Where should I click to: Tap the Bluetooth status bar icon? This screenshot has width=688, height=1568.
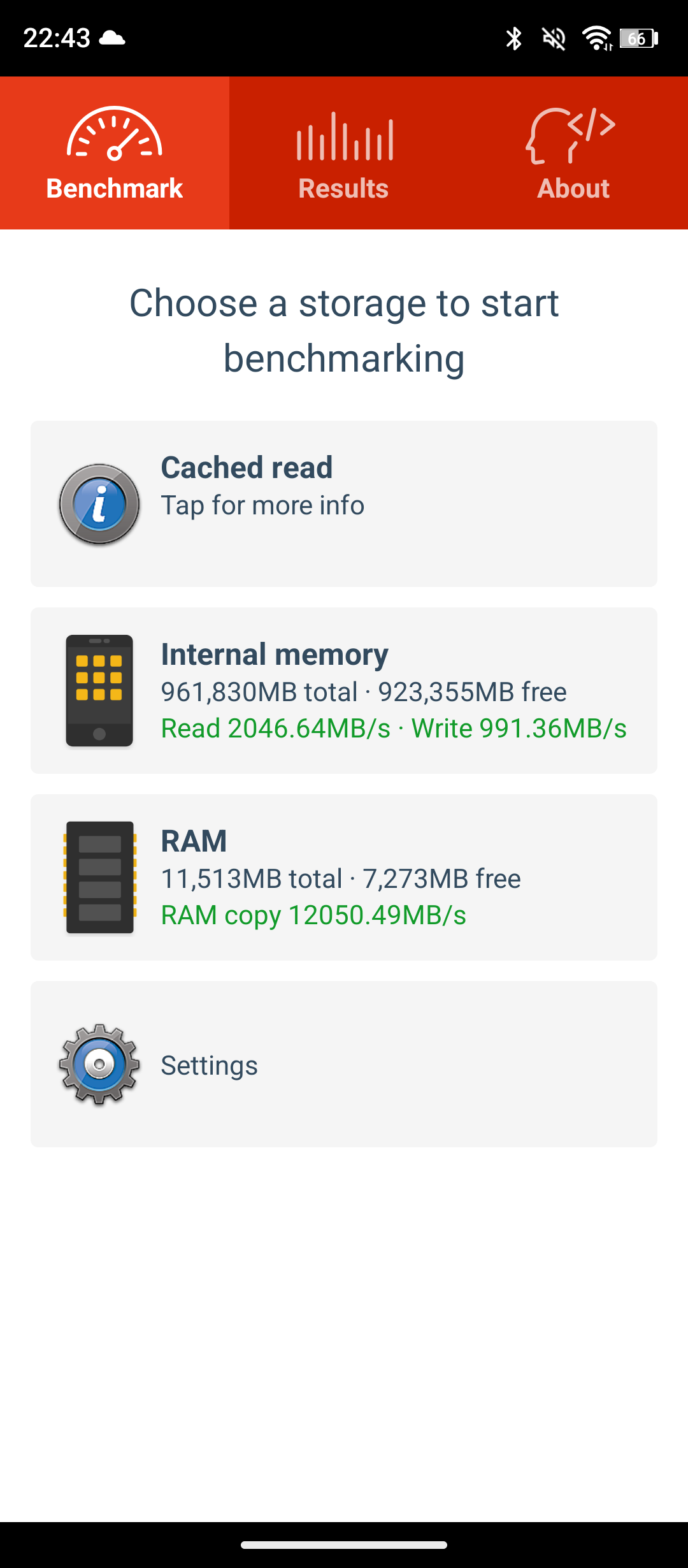[x=513, y=38]
